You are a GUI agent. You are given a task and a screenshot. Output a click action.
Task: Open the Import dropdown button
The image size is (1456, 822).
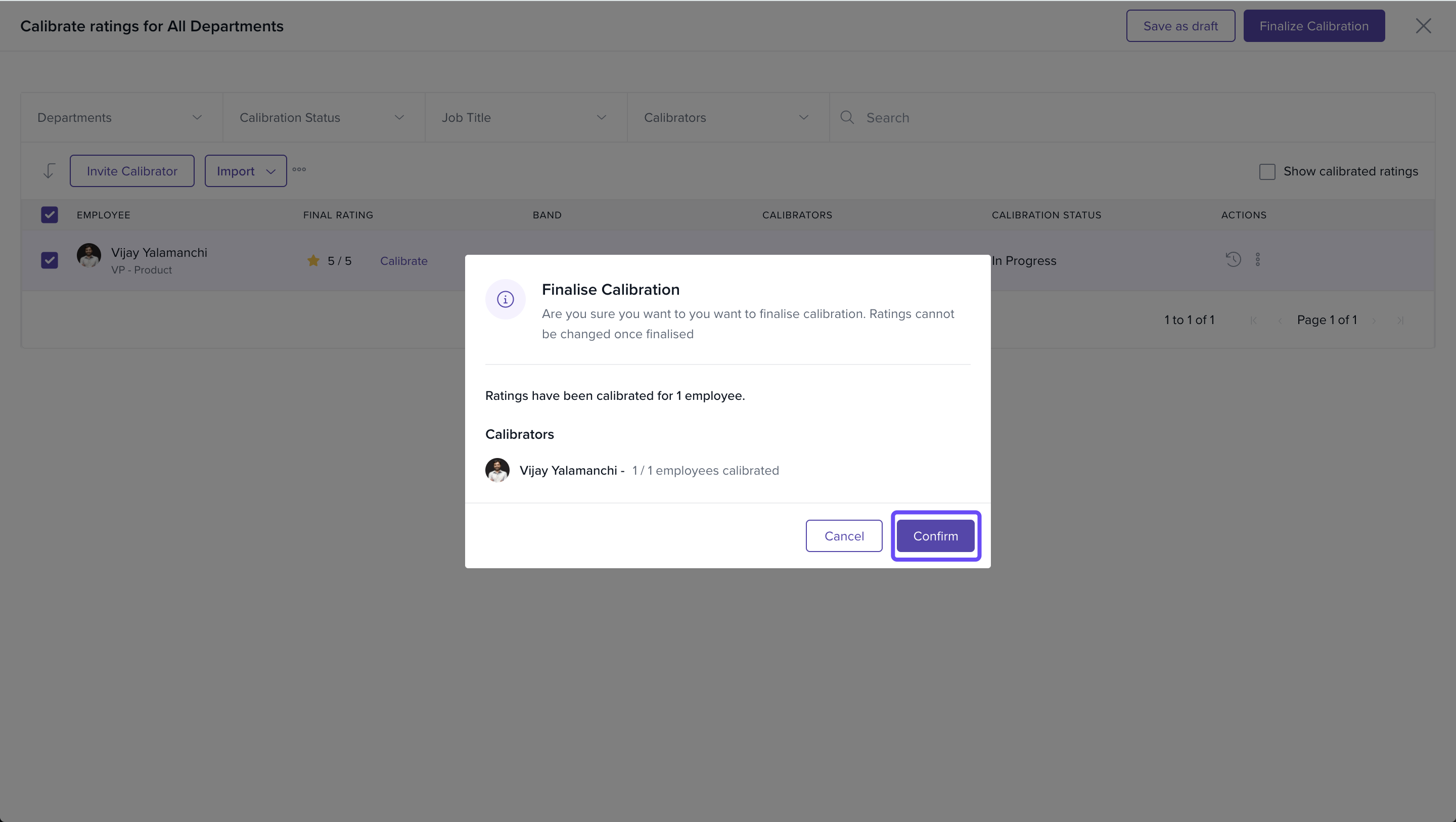(245, 171)
